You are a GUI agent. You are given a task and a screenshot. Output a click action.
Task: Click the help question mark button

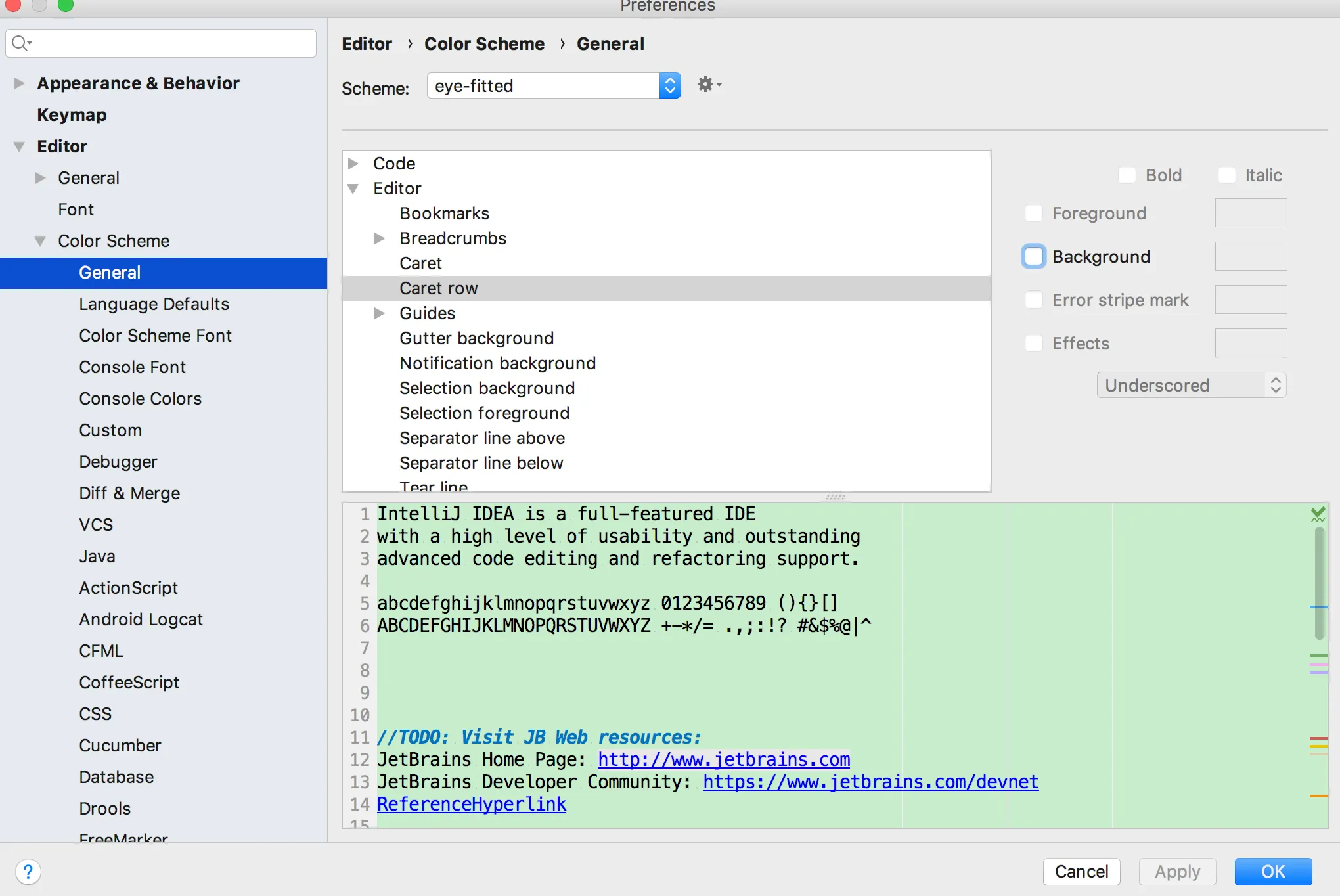tap(28, 872)
